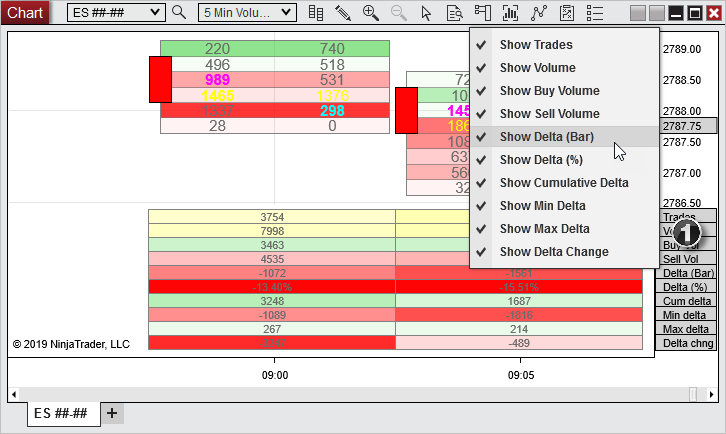Click the bar type candlestick icon

pyautogui.click(x=316, y=13)
